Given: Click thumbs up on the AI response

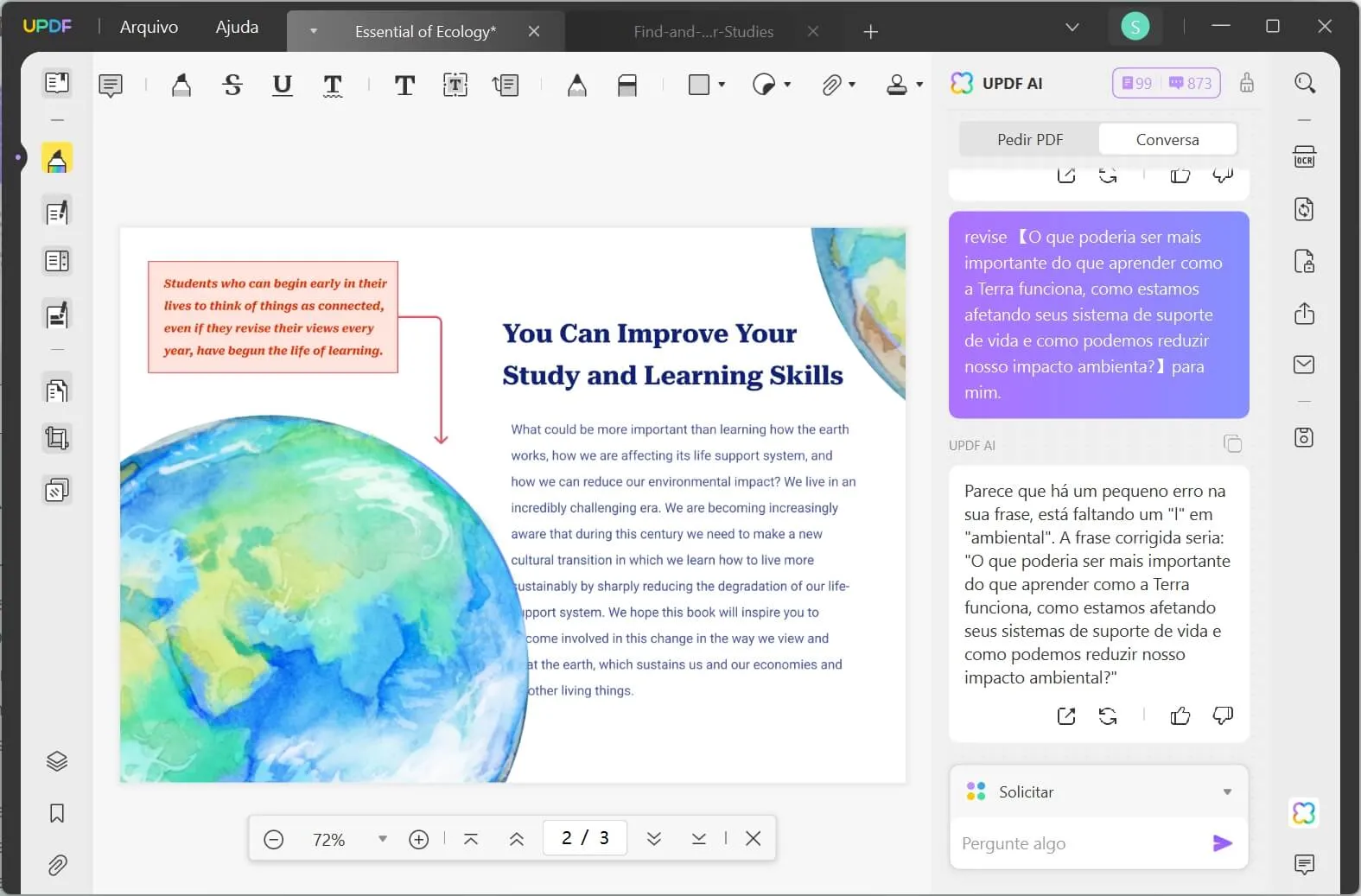Looking at the screenshot, I should click(x=1180, y=715).
